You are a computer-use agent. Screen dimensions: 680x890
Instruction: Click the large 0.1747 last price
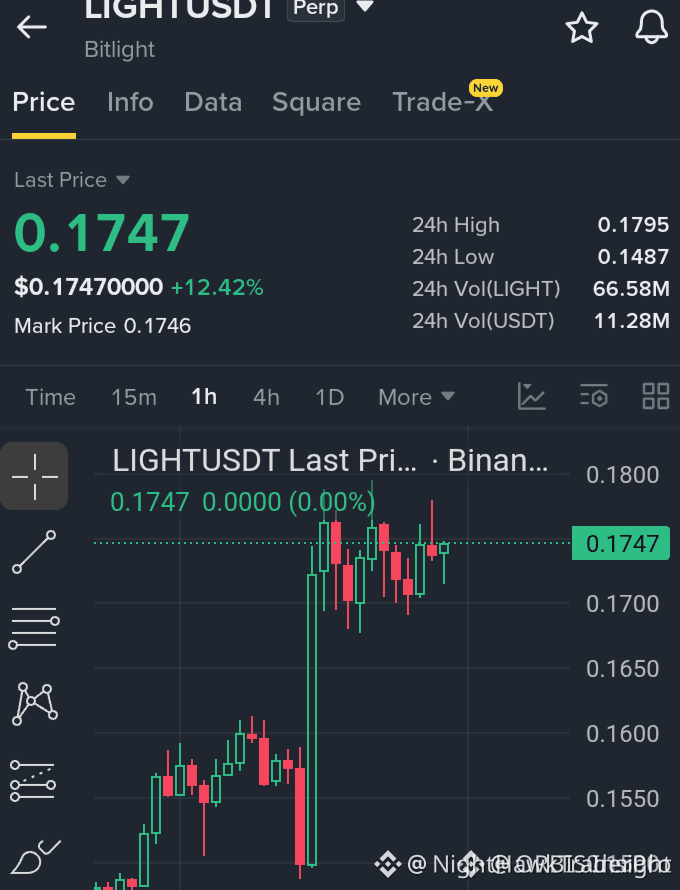coord(102,232)
